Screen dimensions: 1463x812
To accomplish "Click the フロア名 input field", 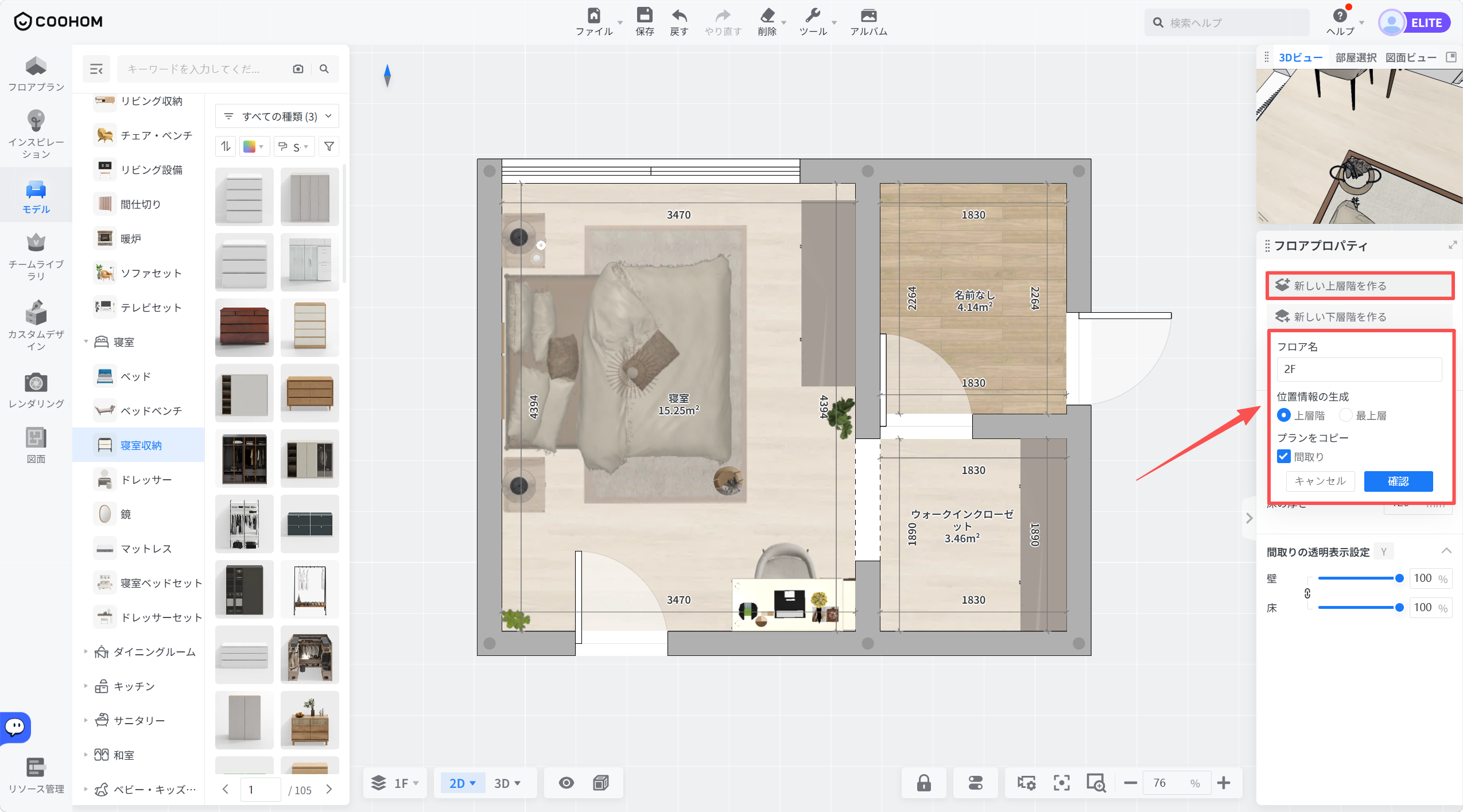I will pos(1359,369).
